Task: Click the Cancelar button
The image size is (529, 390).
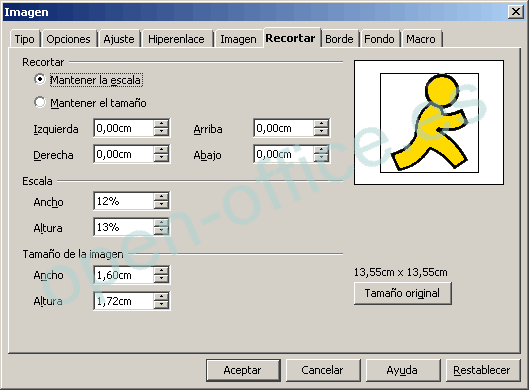Action: pos(323,370)
